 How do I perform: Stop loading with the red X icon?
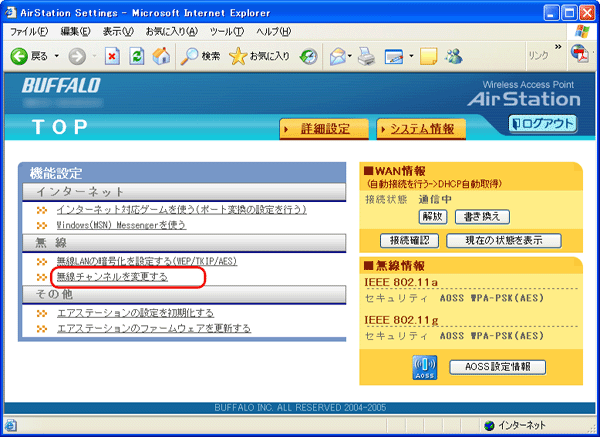pos(112,56)
